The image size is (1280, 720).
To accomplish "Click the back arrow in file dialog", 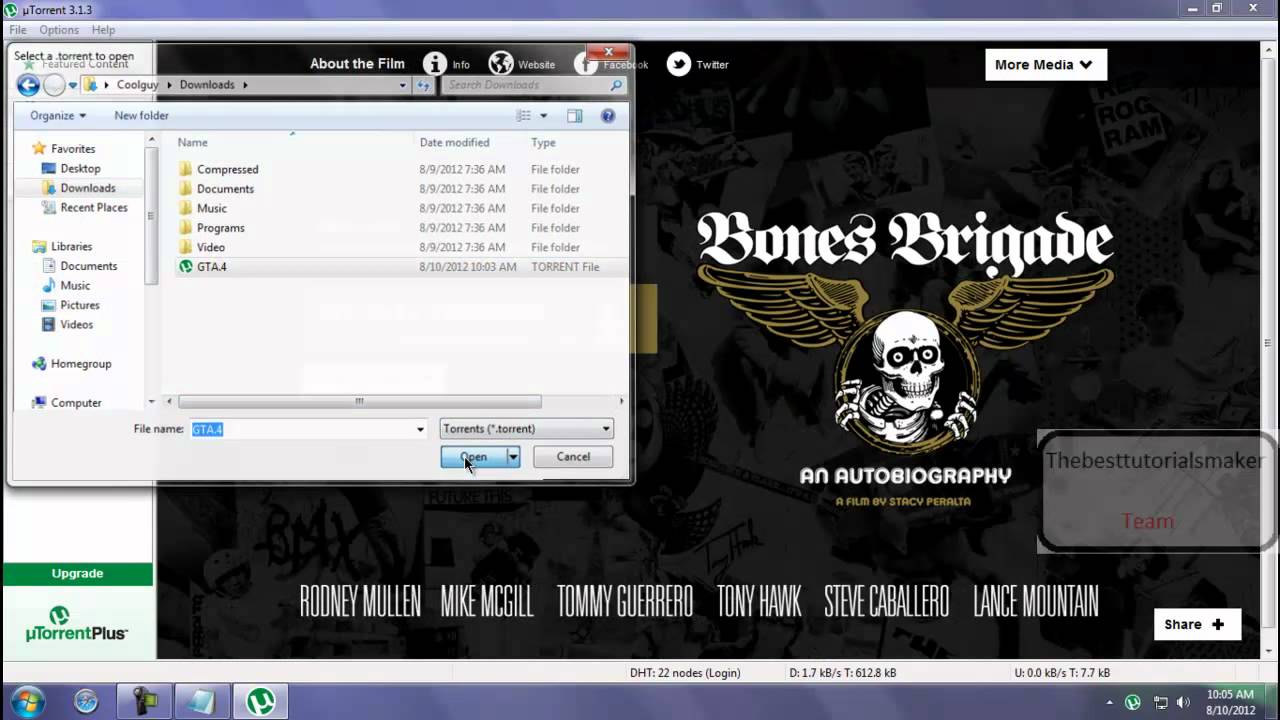I will 28,86.
